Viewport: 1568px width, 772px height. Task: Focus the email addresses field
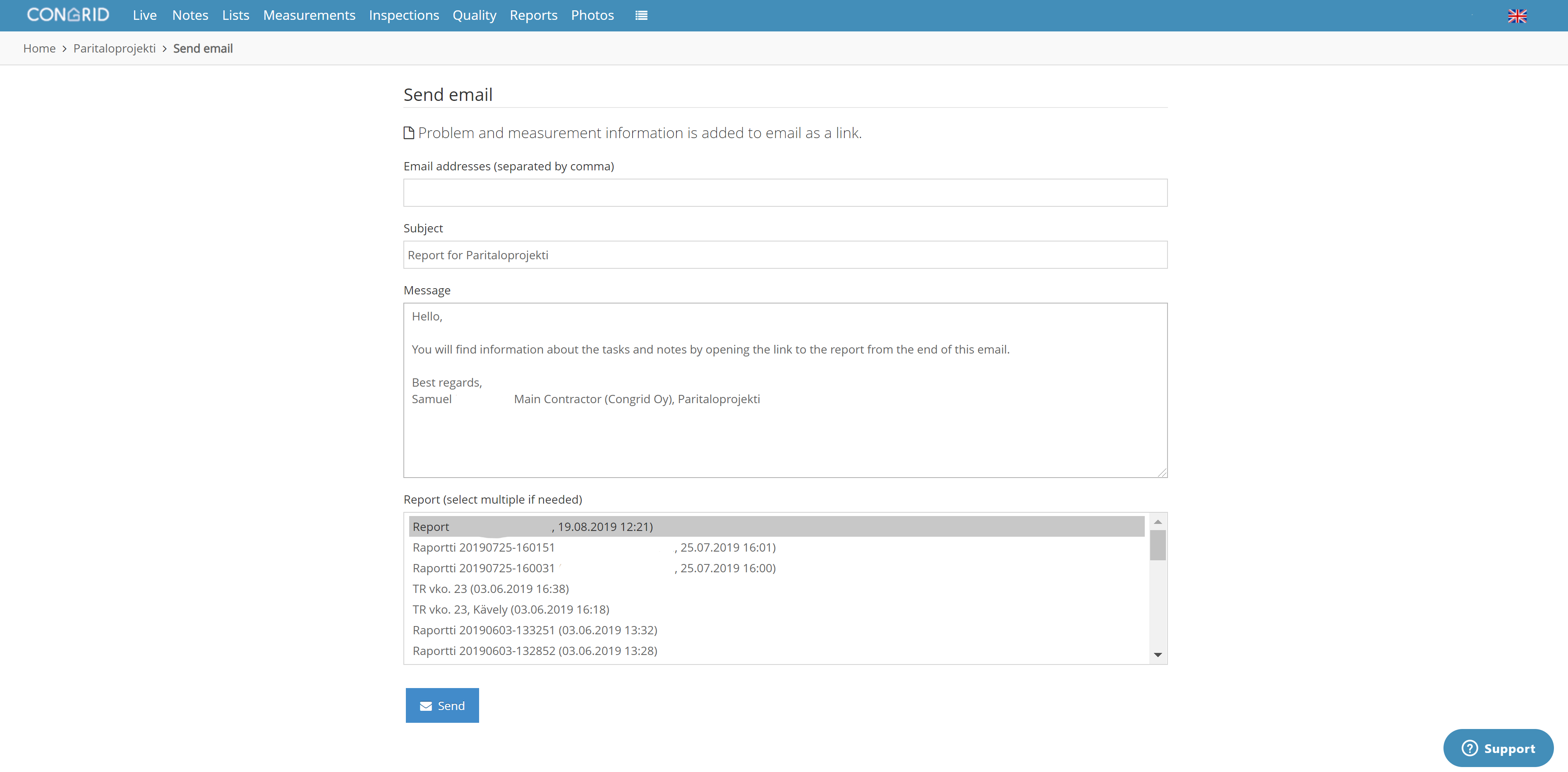785,192
